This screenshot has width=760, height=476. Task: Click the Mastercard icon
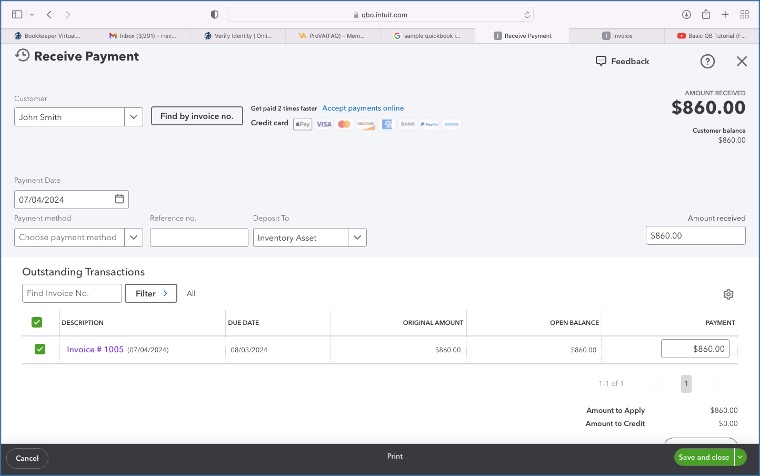344,125
